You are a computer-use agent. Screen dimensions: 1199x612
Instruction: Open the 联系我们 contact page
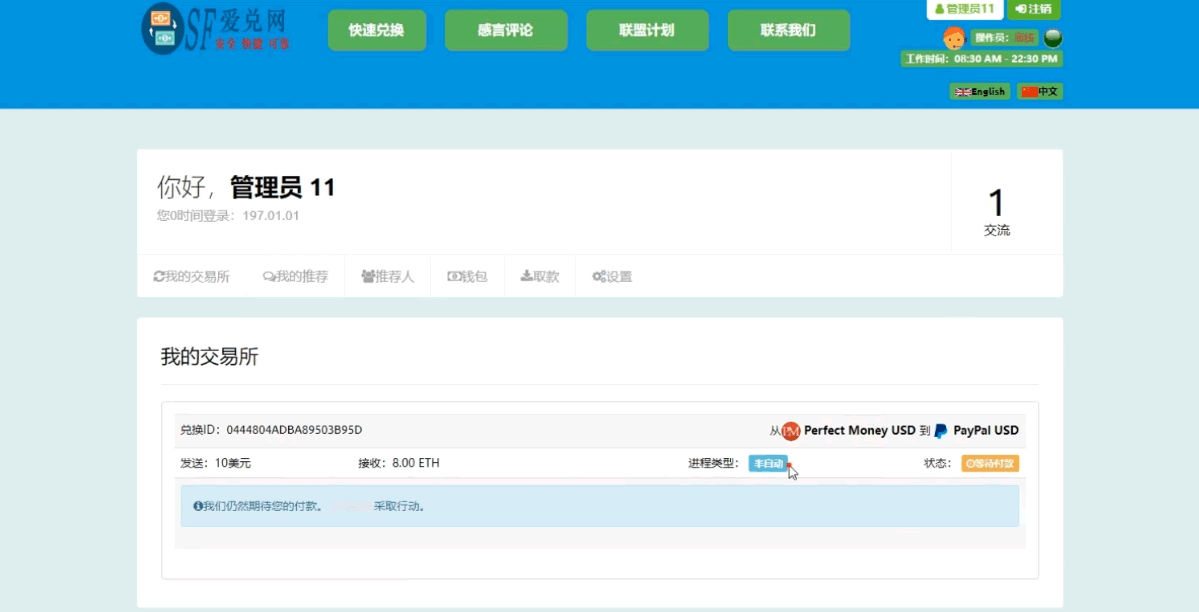788,30
